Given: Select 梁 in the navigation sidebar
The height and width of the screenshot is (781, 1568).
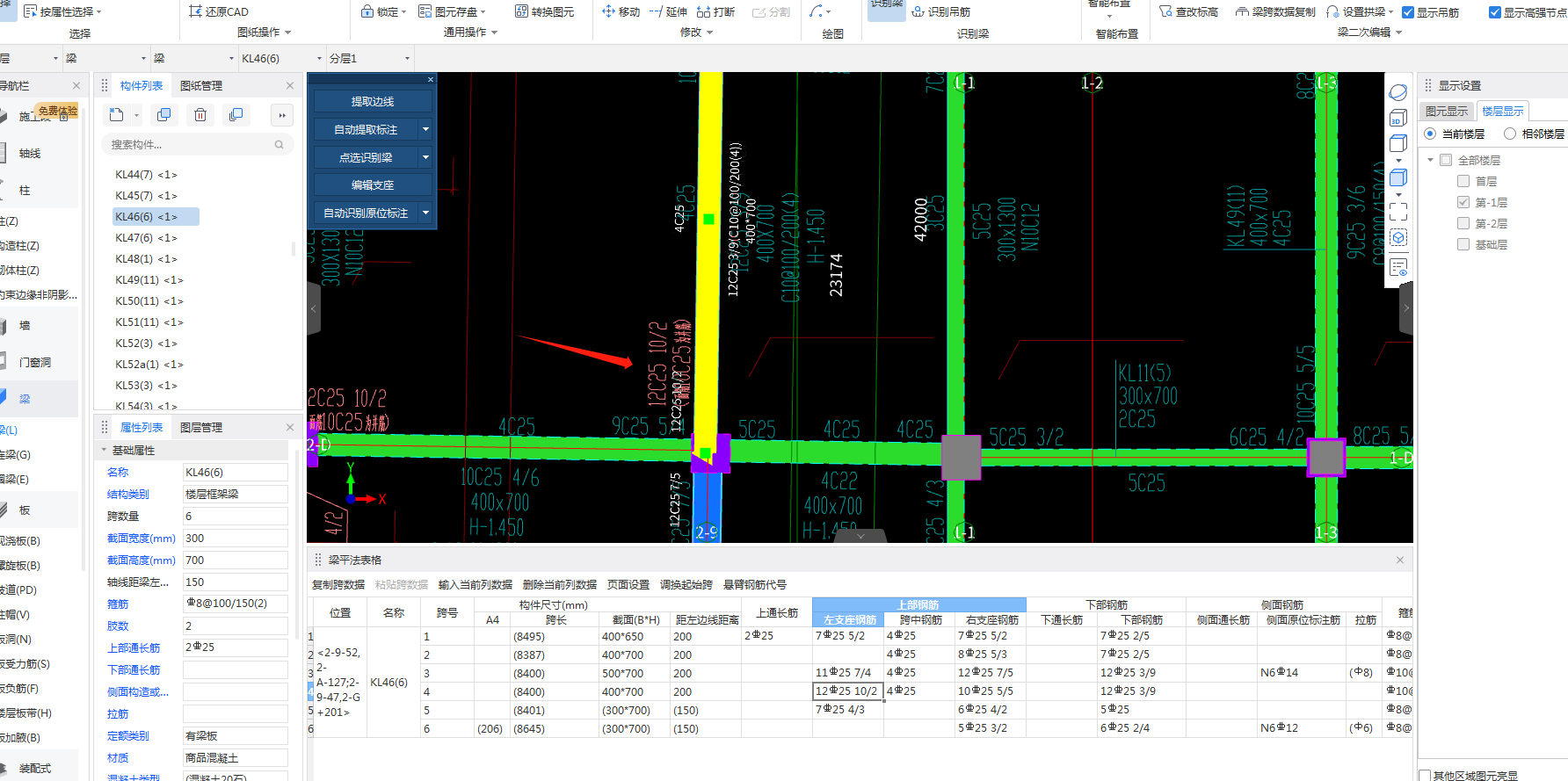Looking at the screenshot, I should point(25,399).
